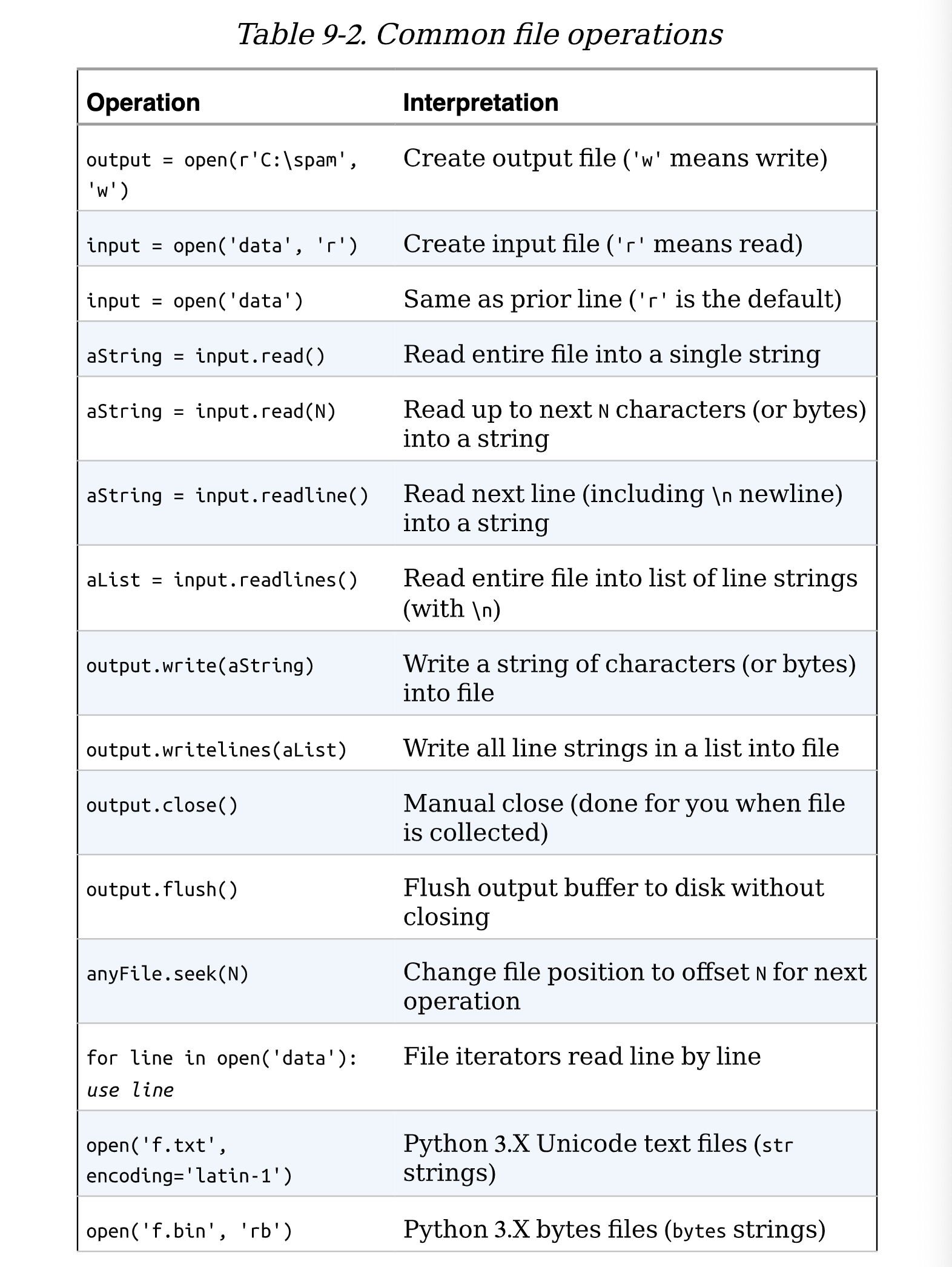Screen dimensions: 952x1267
Task: Click the code encoding='latin-1'
Action: click(190, 1176)
